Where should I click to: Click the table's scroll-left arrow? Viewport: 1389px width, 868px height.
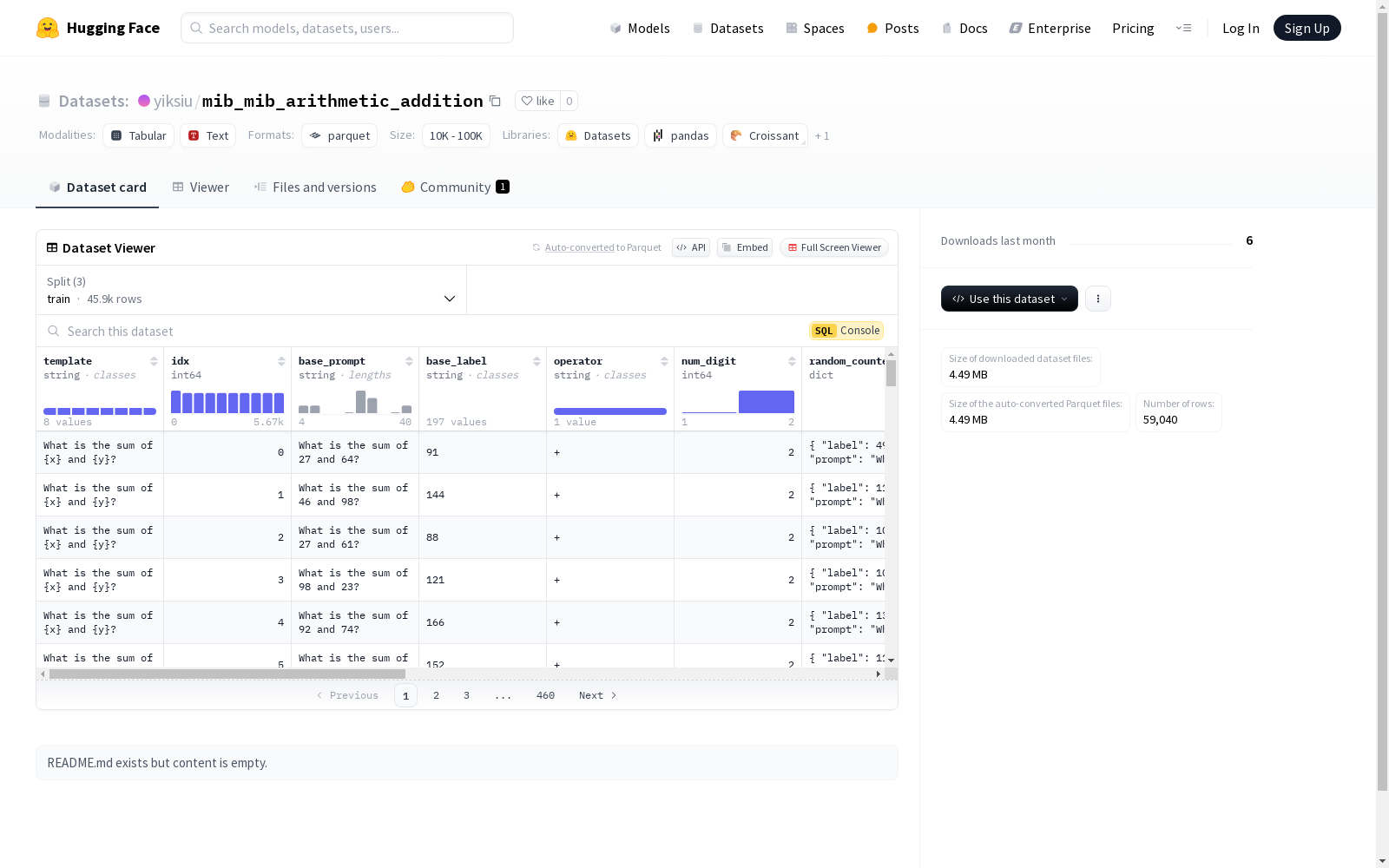click(43, 674)
